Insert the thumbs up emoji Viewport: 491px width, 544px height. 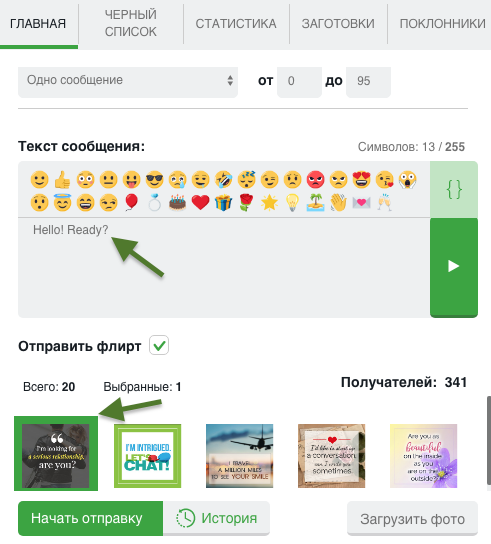62,180
